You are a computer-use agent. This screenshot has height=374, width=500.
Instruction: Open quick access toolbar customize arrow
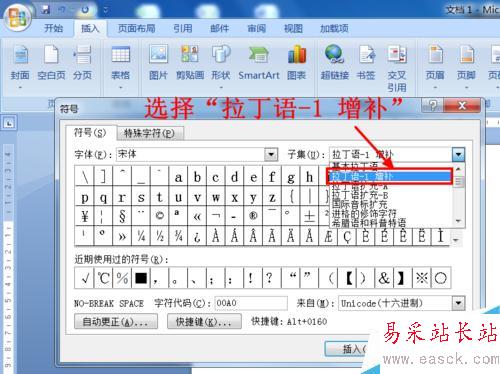click(x=106, y=10)
